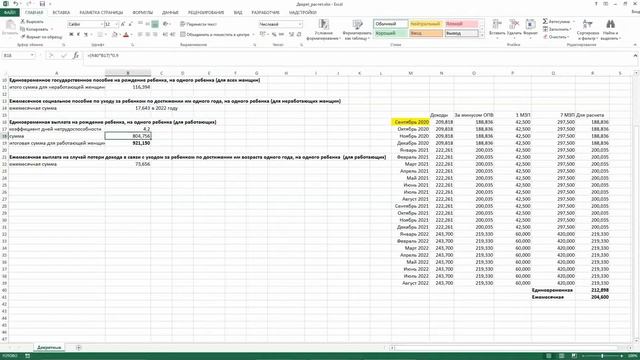Image resolution: width=640 pixels, height=360 pixels.
Task: Open Очистить clear dropdown
Action: [556, 37]
